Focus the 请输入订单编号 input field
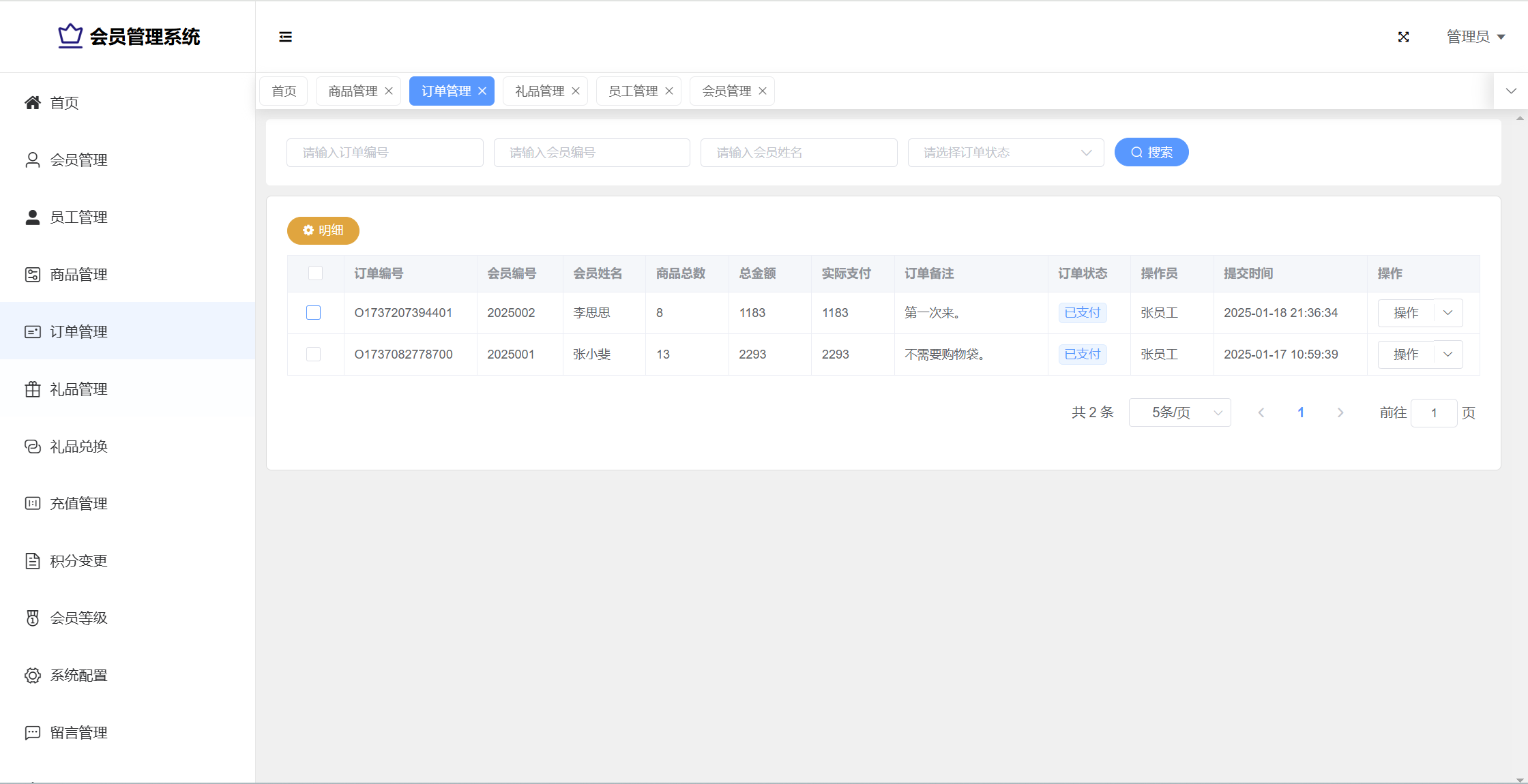This screenshot has width=1528, height=784. (385, 153)
